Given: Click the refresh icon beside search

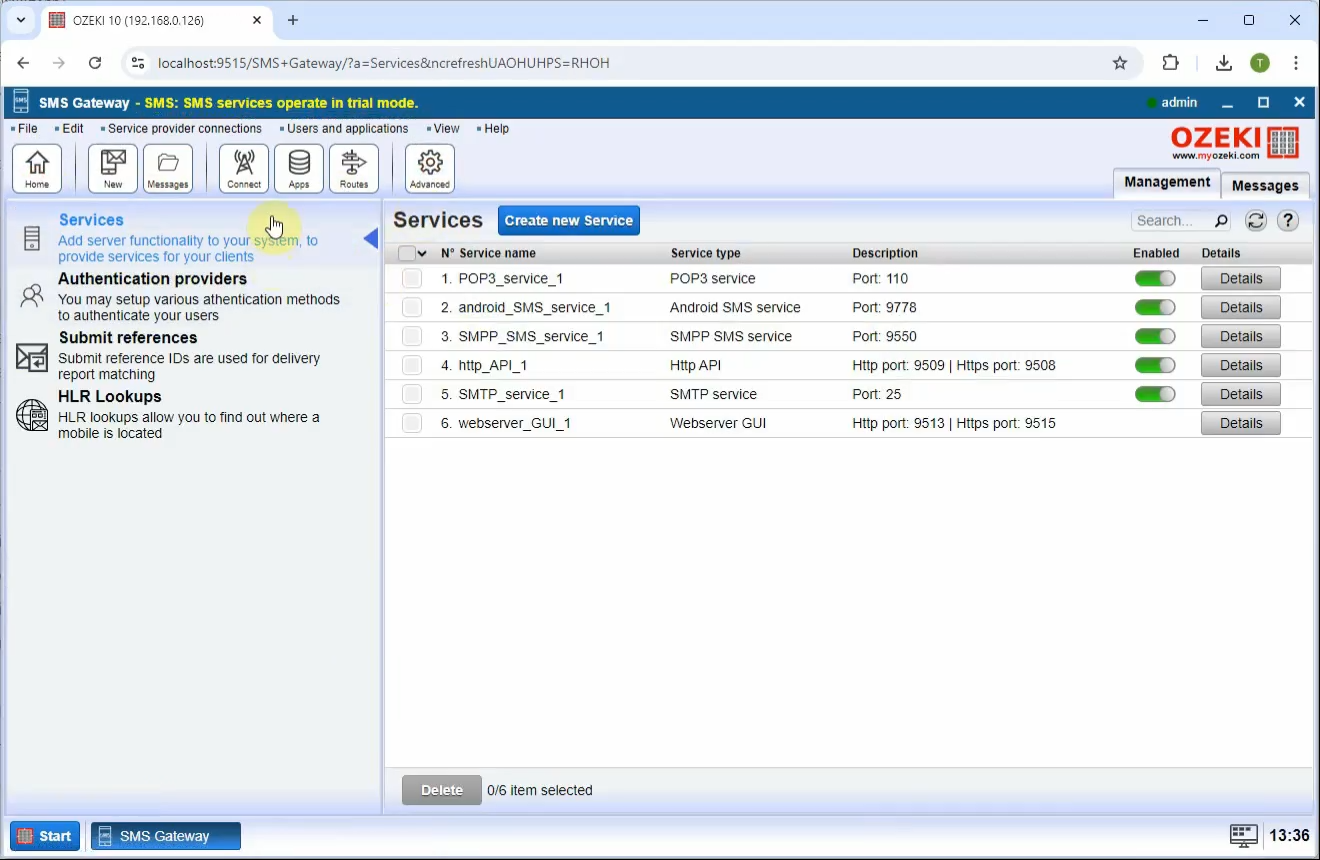Looking at the screenshot, I should coord(1256,221).
